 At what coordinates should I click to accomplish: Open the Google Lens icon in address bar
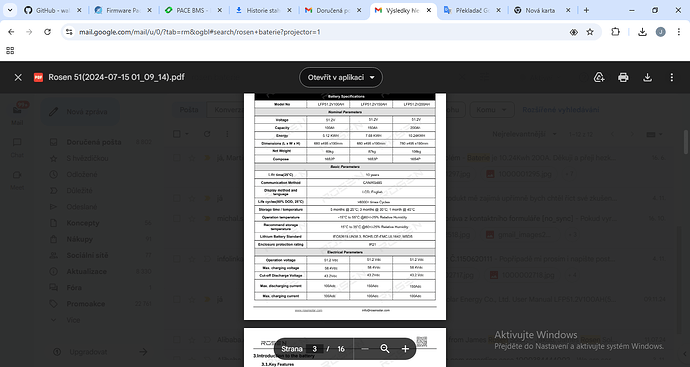tap(573, 32)
